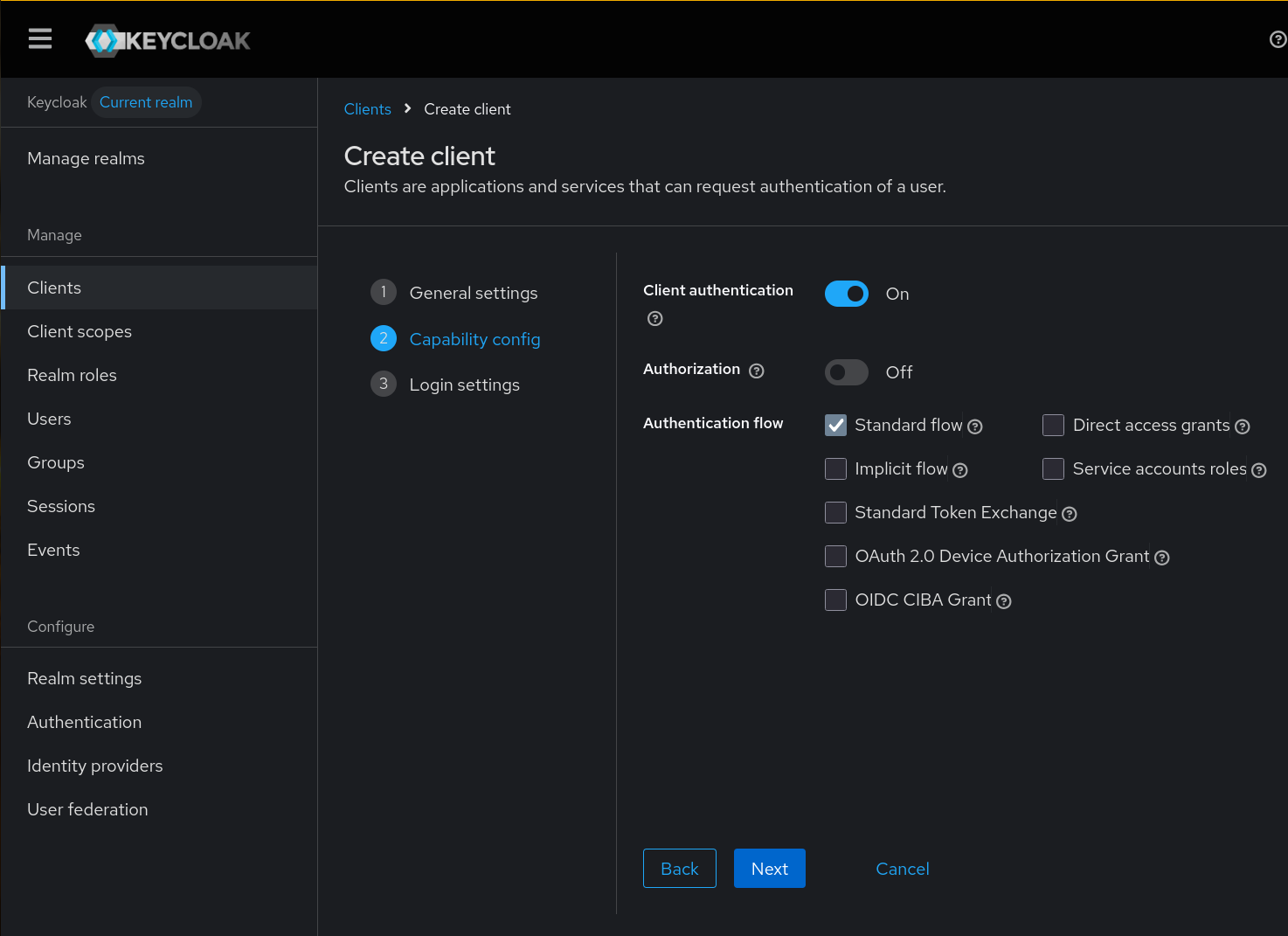
Task: Check Standard Token Exchange checkbox
Action: (x=836, y=512)
